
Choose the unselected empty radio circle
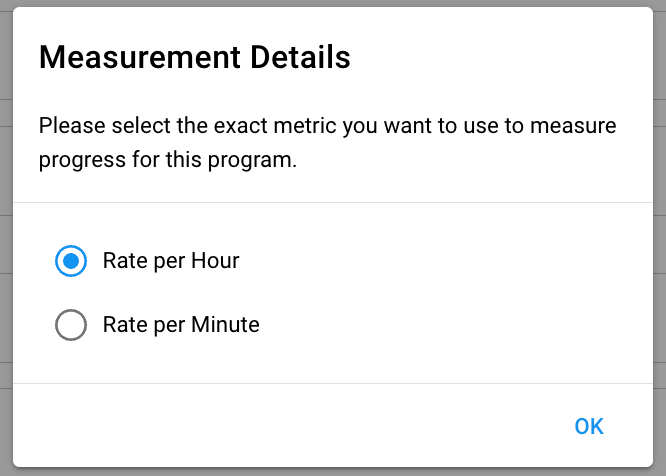71,325
